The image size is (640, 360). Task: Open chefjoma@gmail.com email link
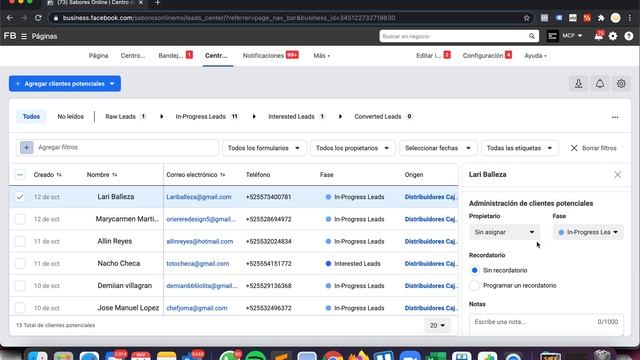197,308
